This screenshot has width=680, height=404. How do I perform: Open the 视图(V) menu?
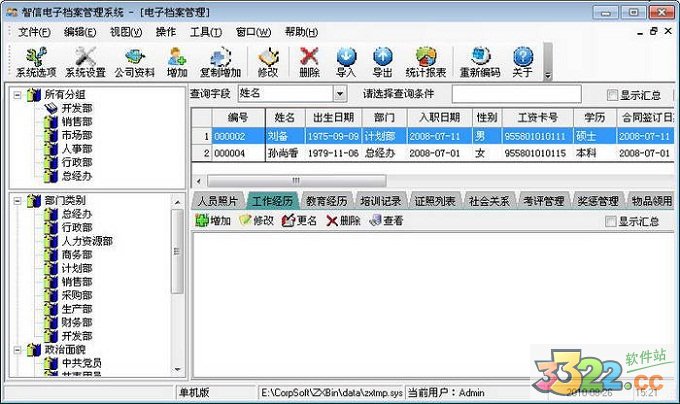click(126, 32)
